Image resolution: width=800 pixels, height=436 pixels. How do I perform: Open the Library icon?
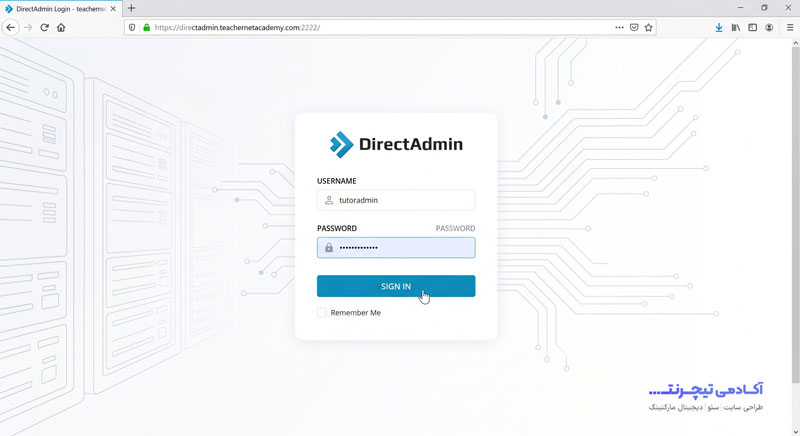point(735,28)
